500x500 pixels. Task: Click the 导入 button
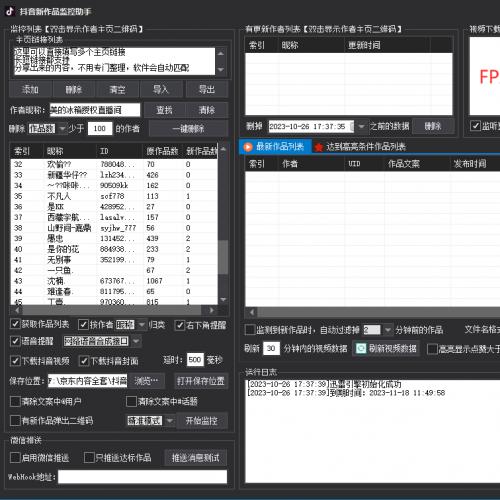(161, 89)
